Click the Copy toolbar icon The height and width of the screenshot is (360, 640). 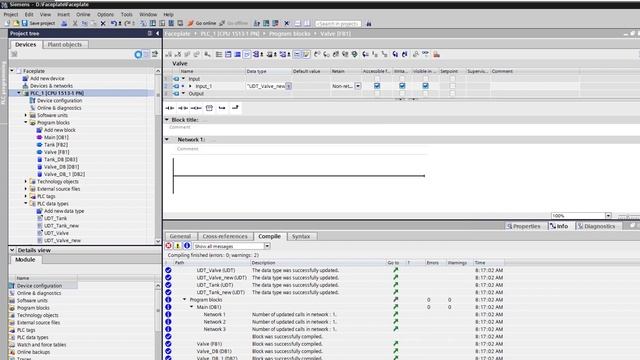coord(84,23)
